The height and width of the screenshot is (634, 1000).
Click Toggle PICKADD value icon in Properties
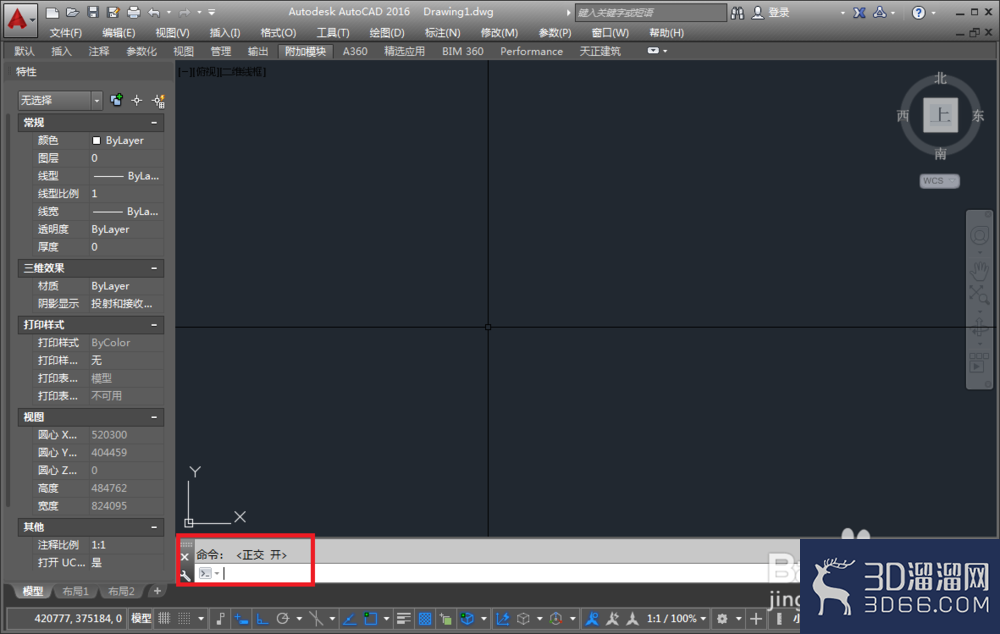pos(116,100)
